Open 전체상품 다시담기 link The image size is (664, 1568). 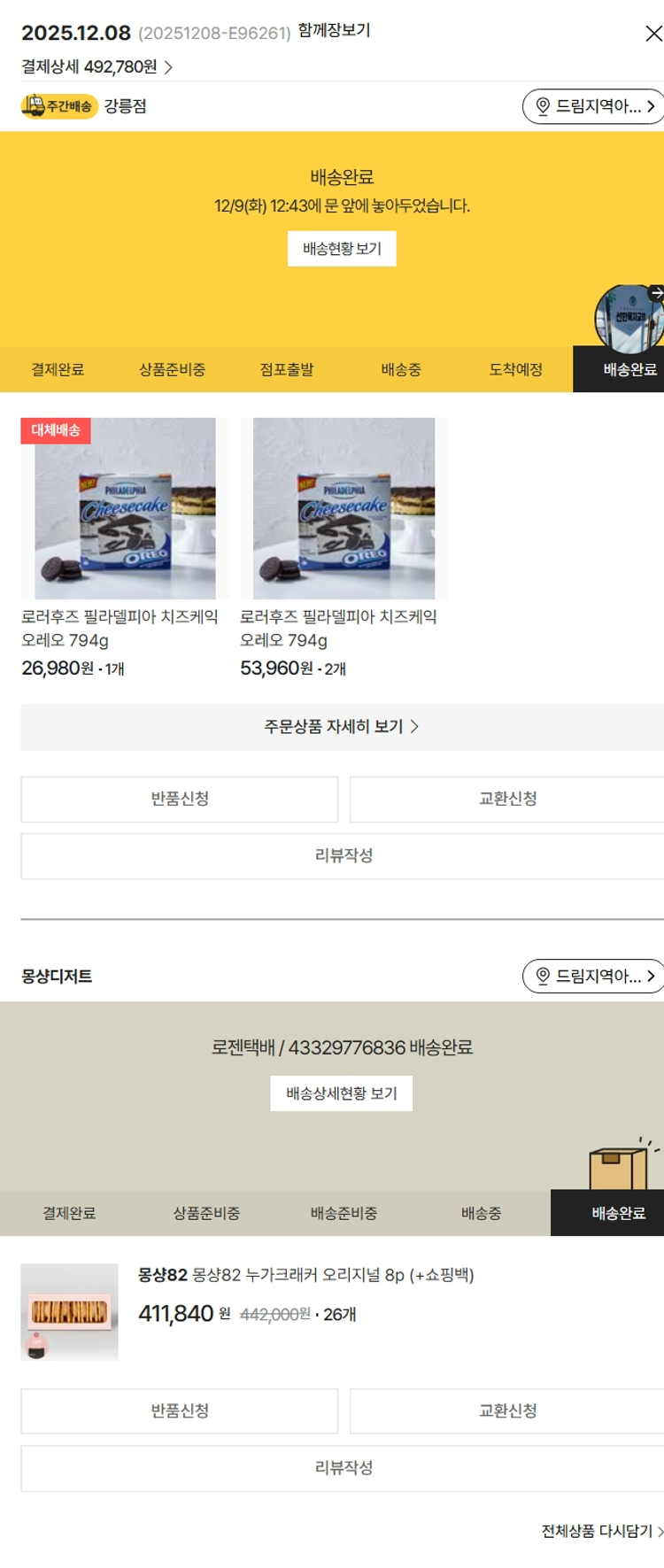pos(602,1531)
